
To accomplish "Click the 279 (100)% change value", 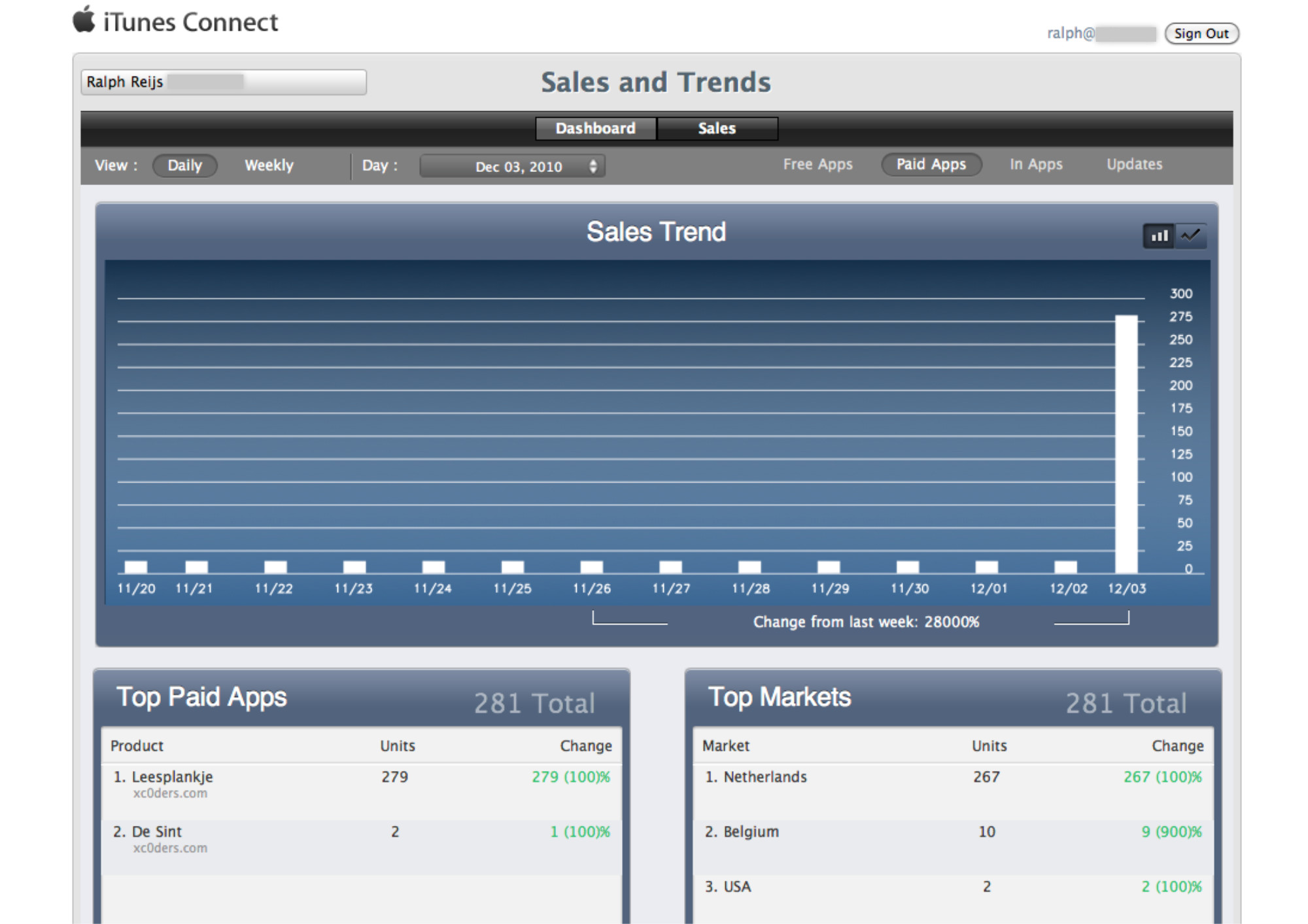I will (x=571, y=777).
